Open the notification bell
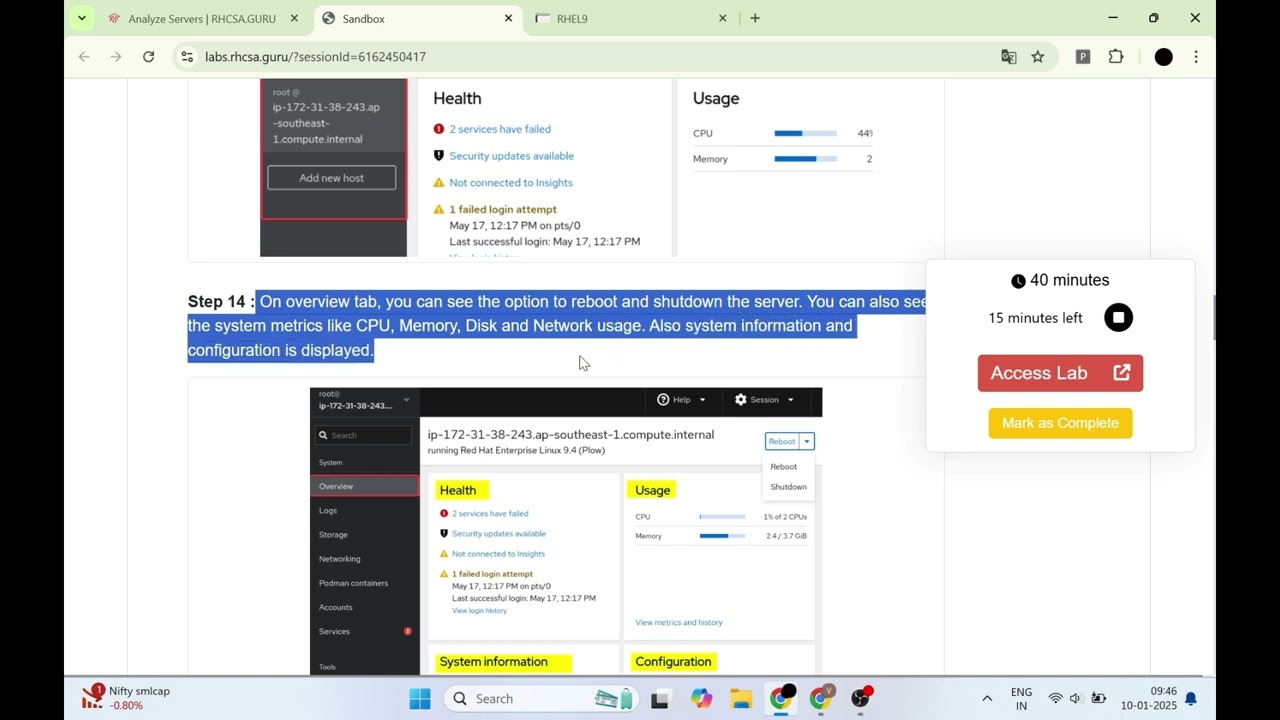Screen dimensions: 1280x720 pos(1191,699)
